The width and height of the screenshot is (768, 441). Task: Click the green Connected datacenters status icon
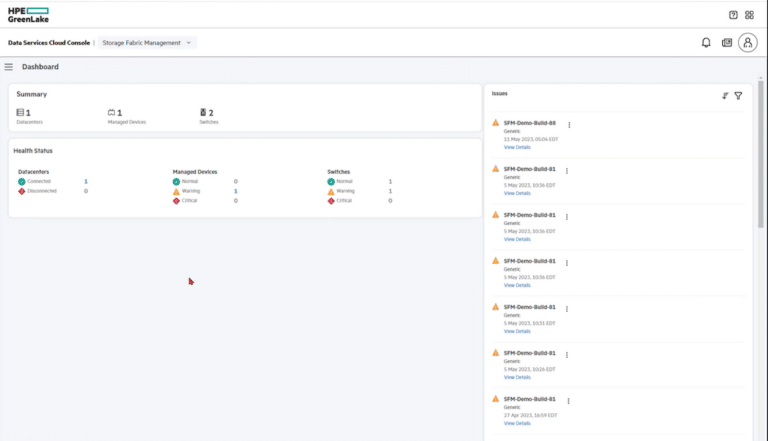[22, 181]
